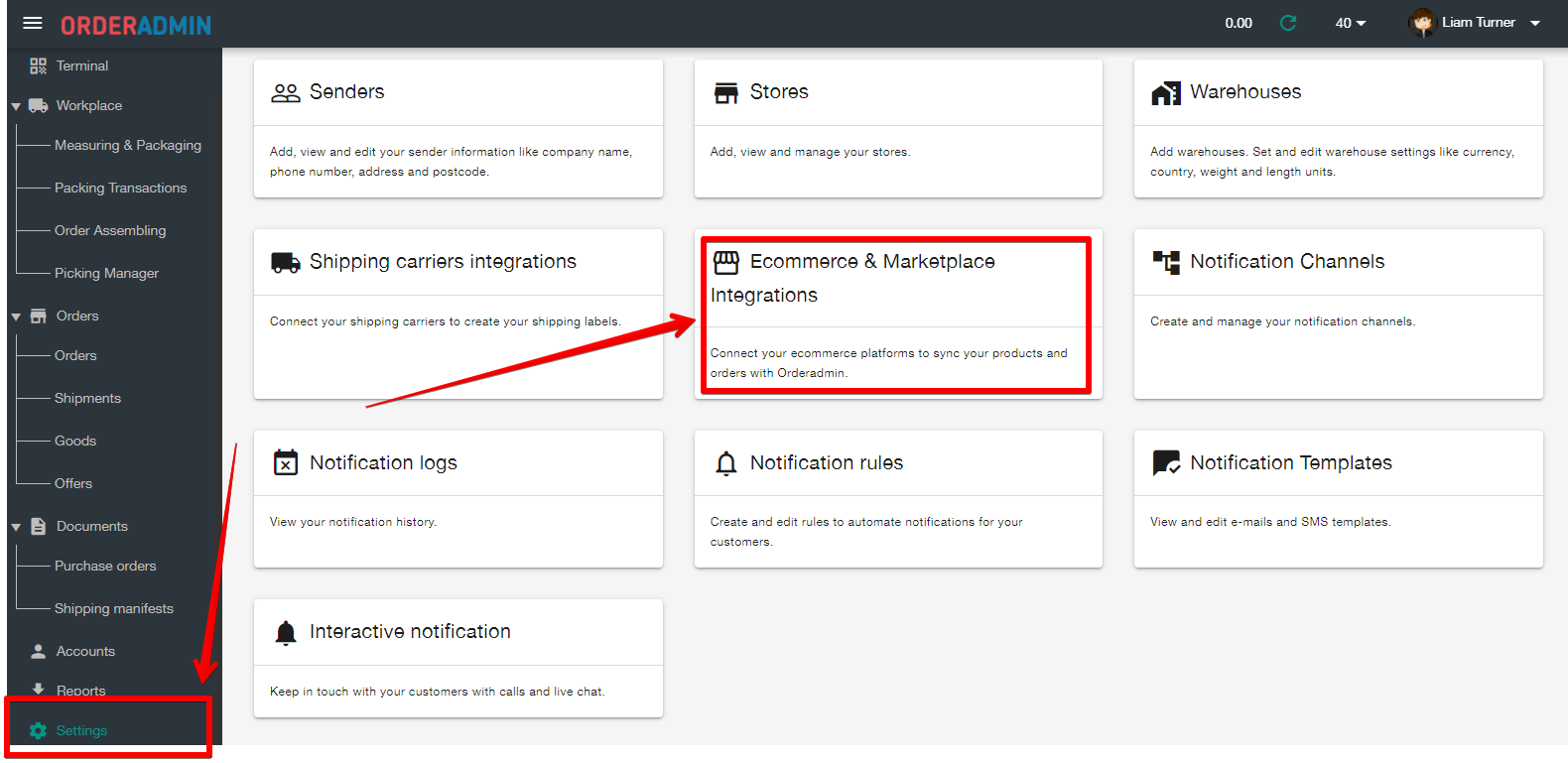Open the user menu dropdown arrow
This screenshot has width=1568, height=763.
click(x=1535, y=23)
